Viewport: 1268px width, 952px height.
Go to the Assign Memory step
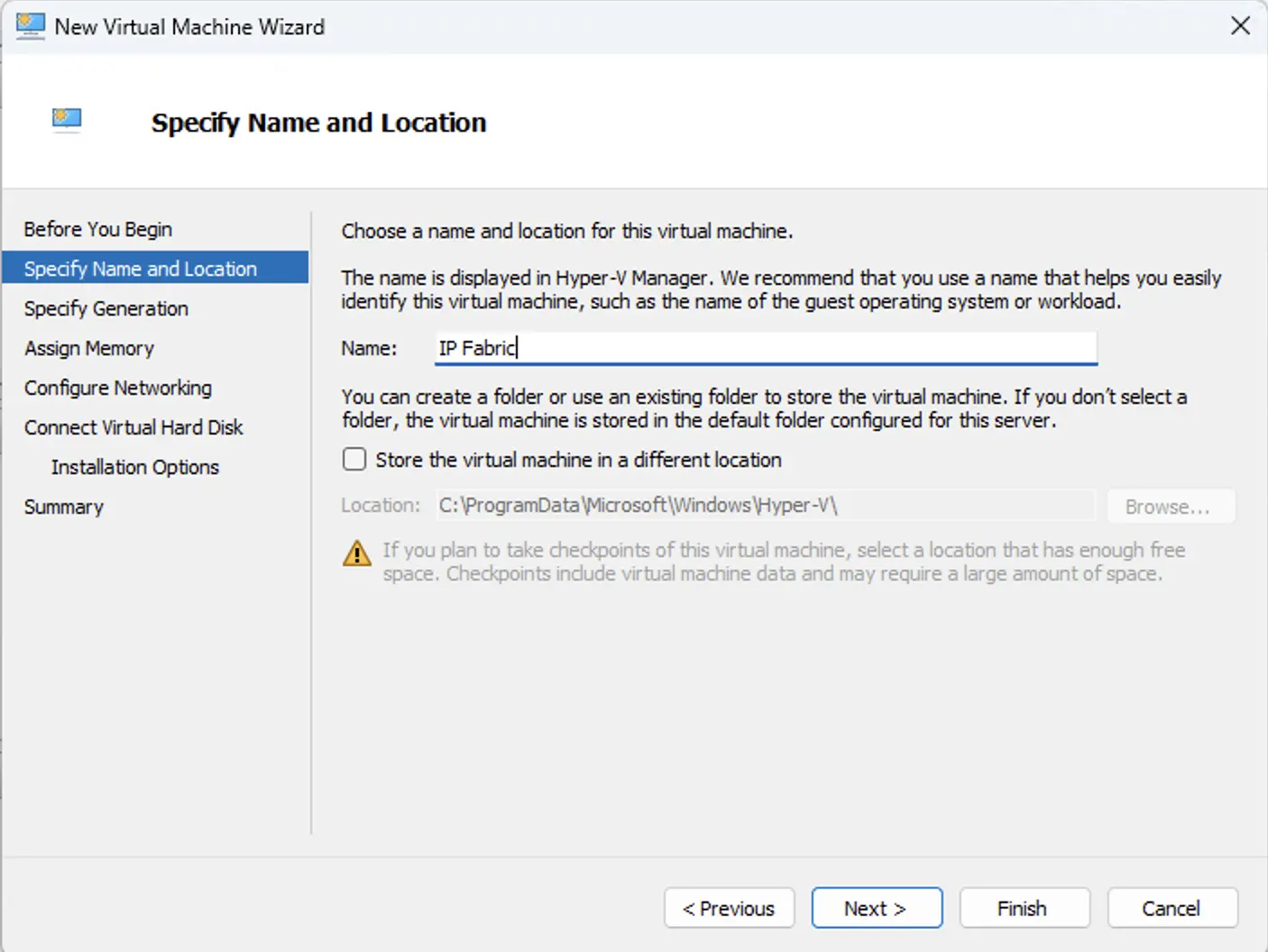[x=88, y=348]
